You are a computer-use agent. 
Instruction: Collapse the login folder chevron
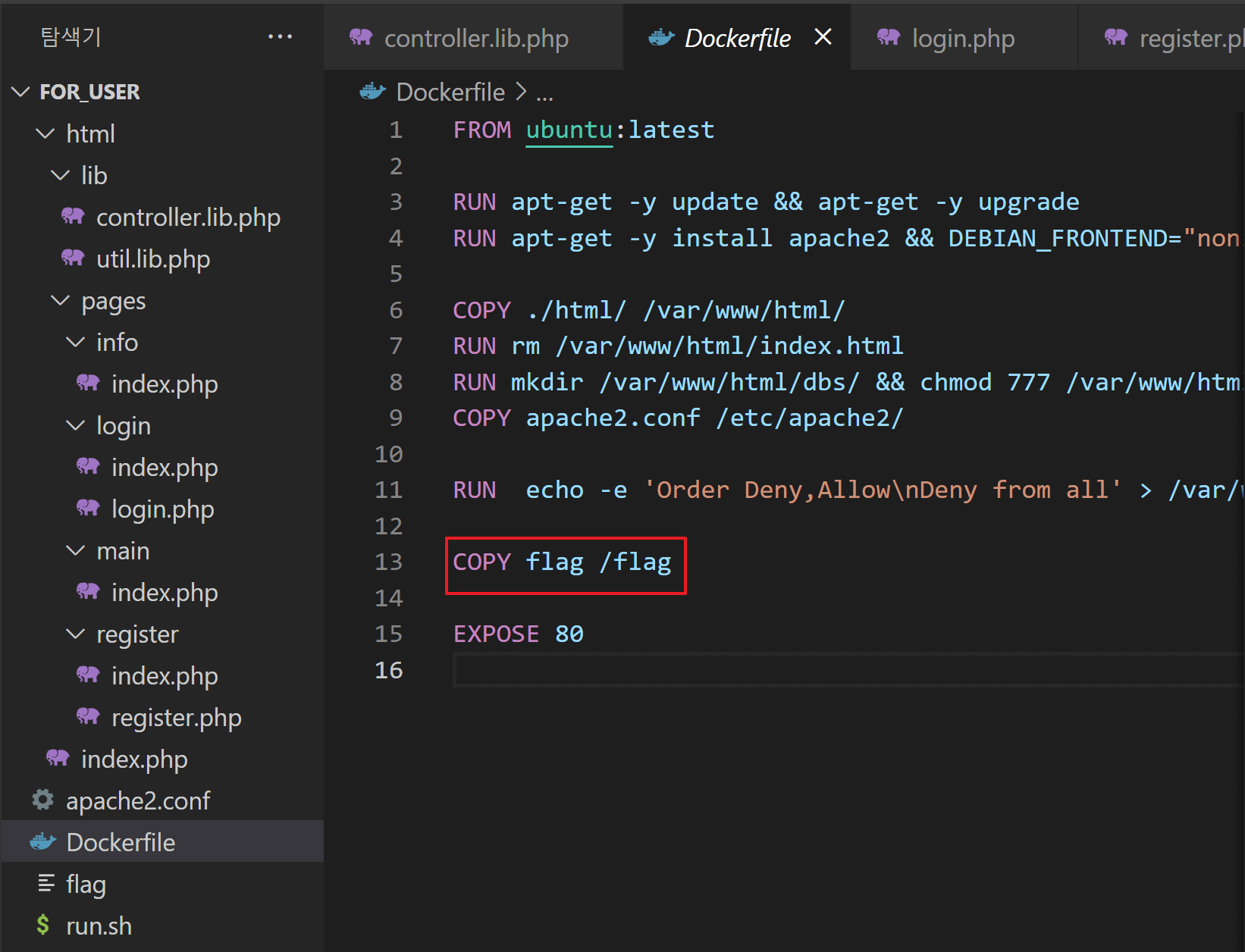point(76,425)
